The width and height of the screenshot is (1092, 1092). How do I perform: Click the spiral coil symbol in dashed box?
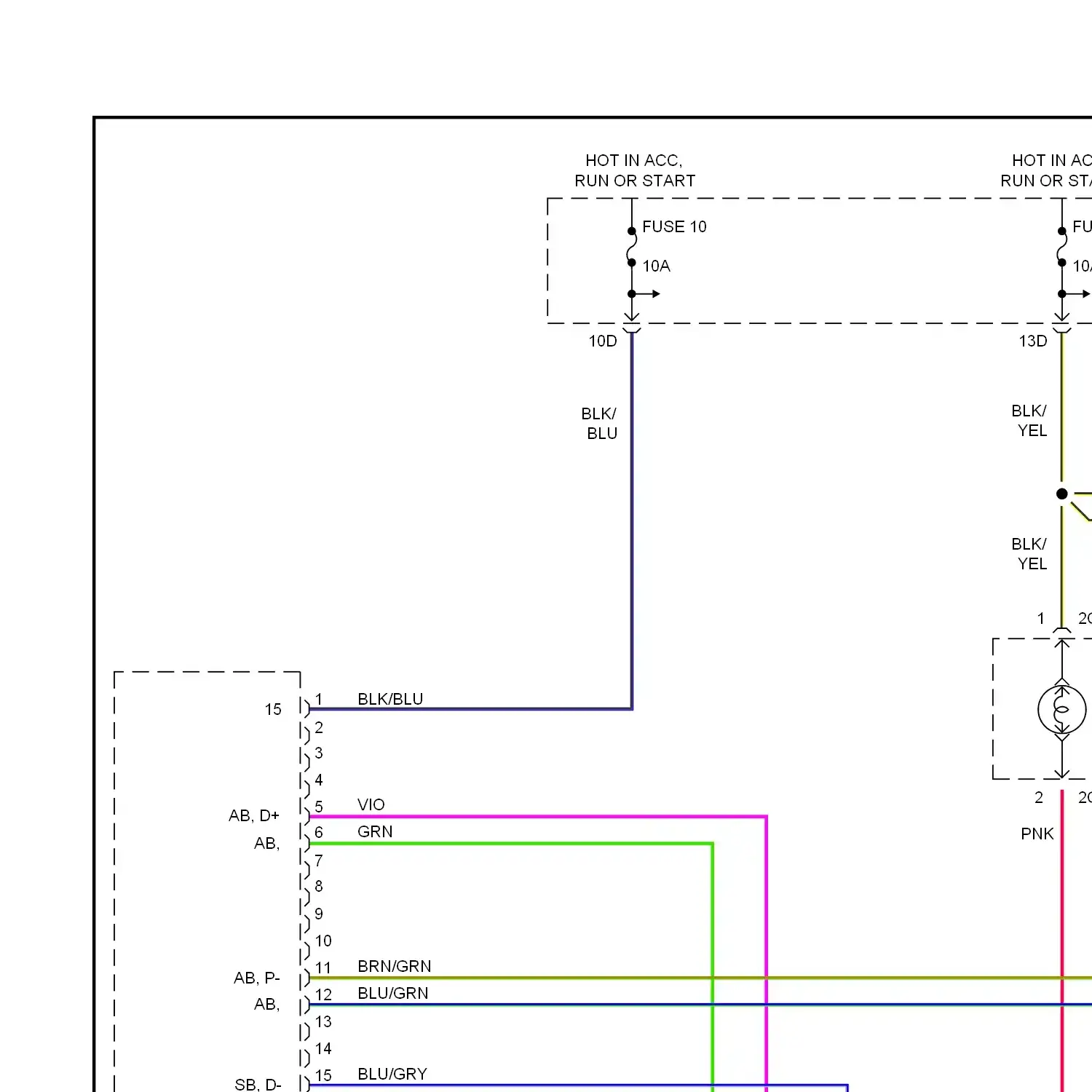tap(1062, 709)
